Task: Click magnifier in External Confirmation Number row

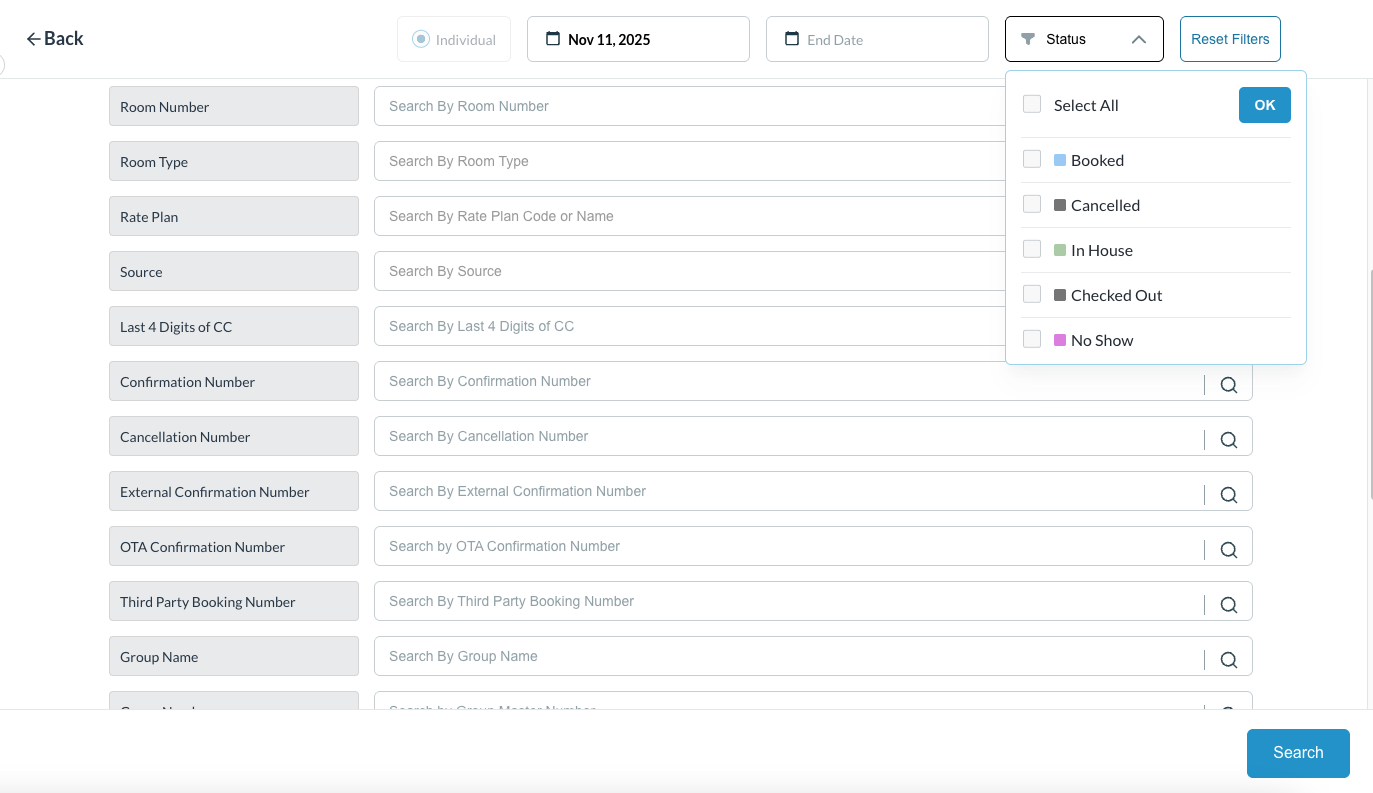Action: click(1228, 495)
